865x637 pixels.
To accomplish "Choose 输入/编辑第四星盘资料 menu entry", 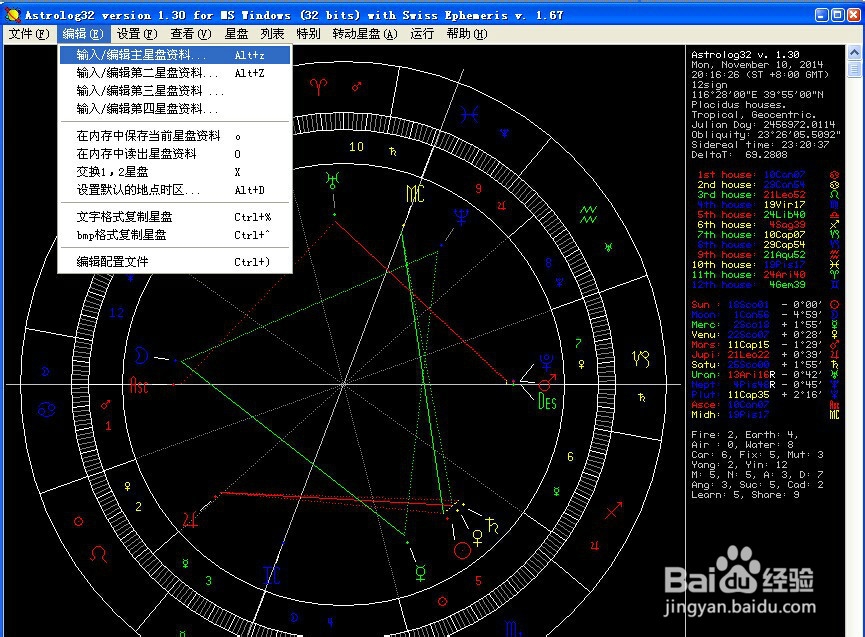I will click(x=175, y=109).
